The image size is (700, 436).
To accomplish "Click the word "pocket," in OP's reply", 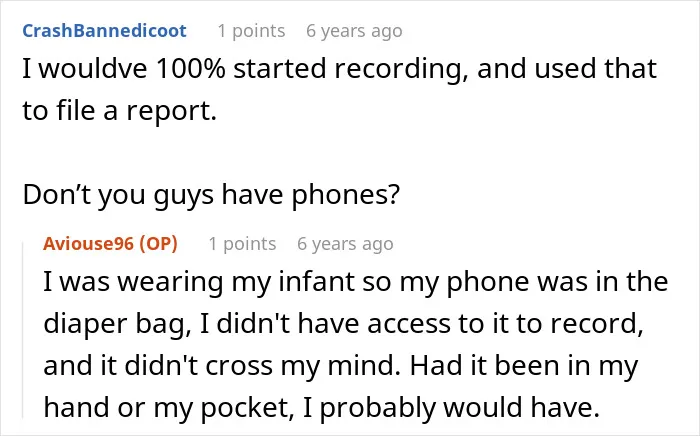I will point(246,408).
